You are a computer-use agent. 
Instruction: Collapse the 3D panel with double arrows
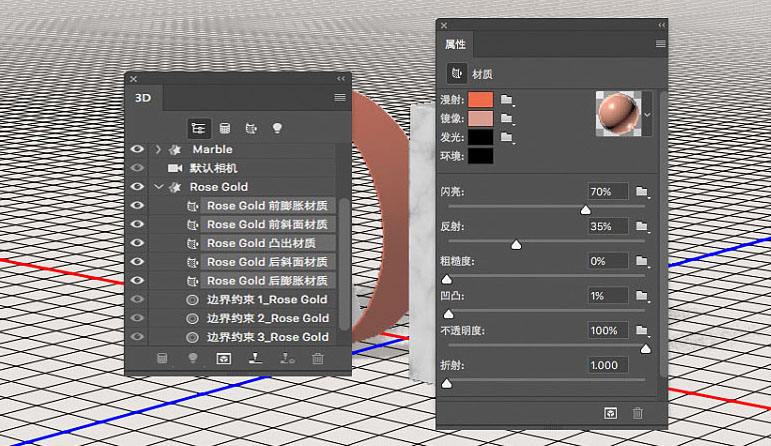click(341, 79)
